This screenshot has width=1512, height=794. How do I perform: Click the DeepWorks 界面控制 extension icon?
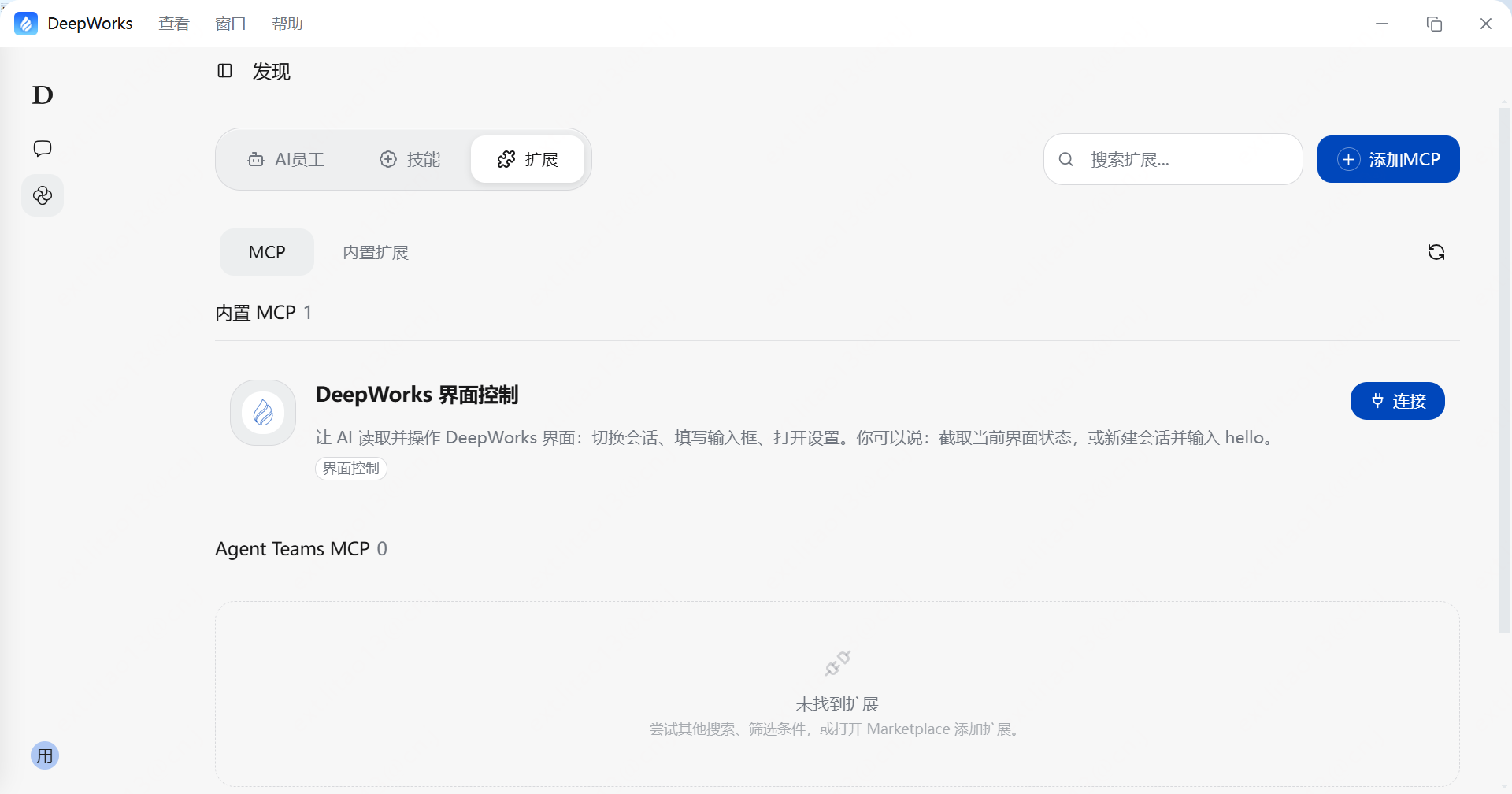(x=263, y=413)
